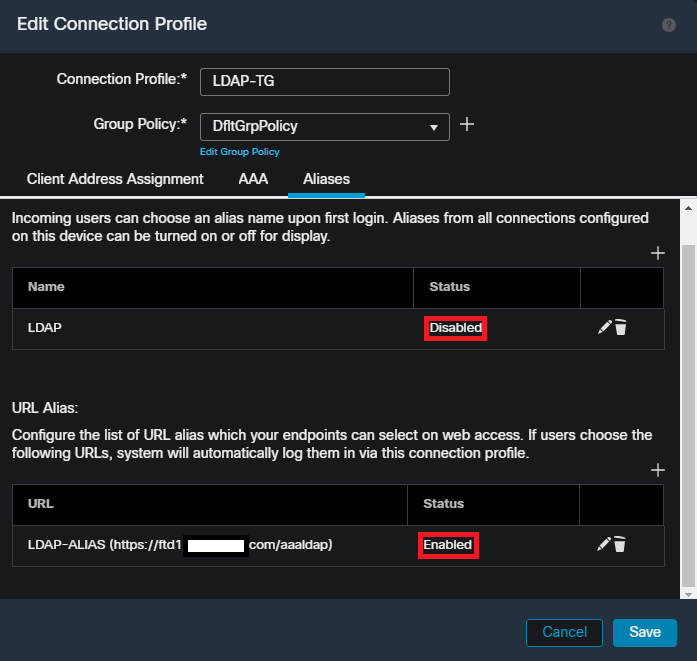Open the Group Policy dropdown
Image resolution: width=697 pixels, height=661 pixels.
pyautogui.click(x=324, y=127)
